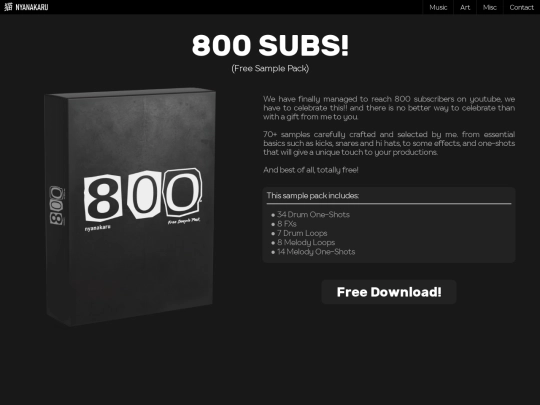The width and height of the screenshot is (540, 405).
Task: Click the '8 Melody Loops' list item
Action: pos(306,242)
